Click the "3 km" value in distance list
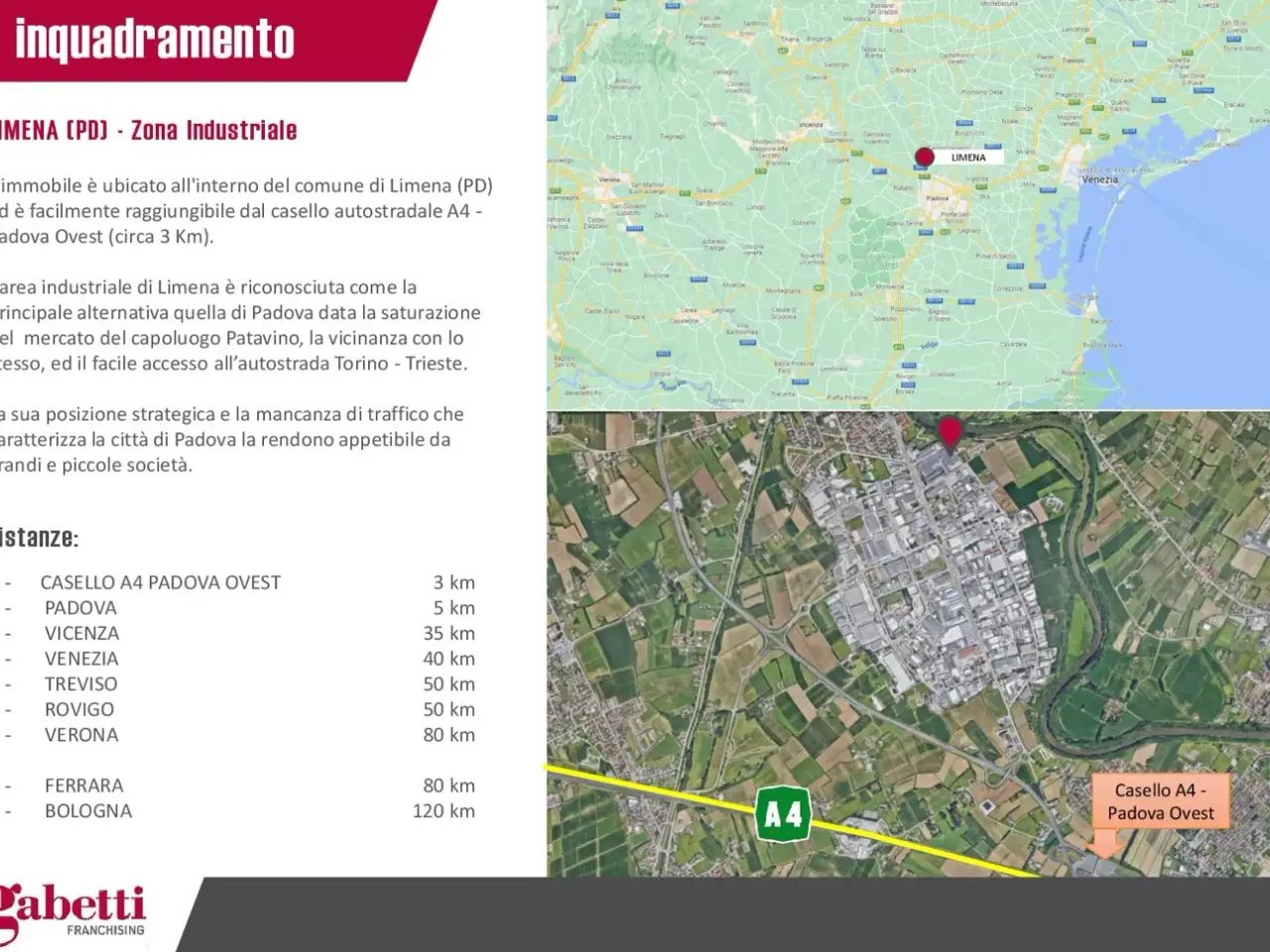The height and width of the screenshot is (952, 1270). 454,582
